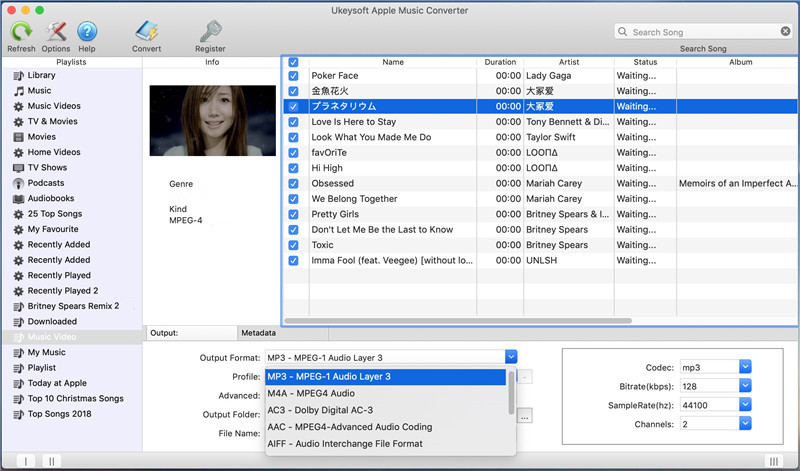Switch to the Output tab
This screenshot has height=471, width=800.
click(x=191, y=333)
